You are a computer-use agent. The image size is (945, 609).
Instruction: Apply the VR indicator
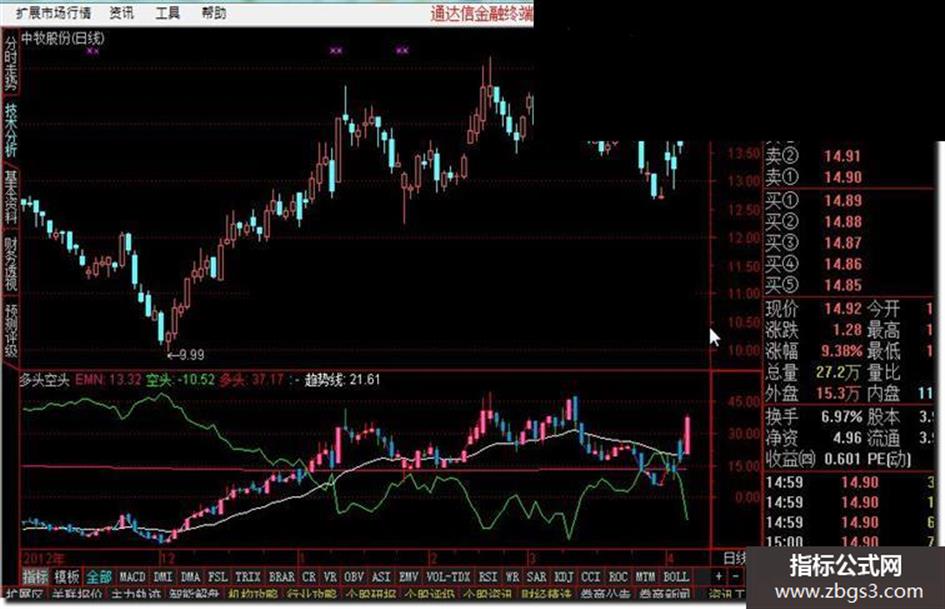(330, 577)
